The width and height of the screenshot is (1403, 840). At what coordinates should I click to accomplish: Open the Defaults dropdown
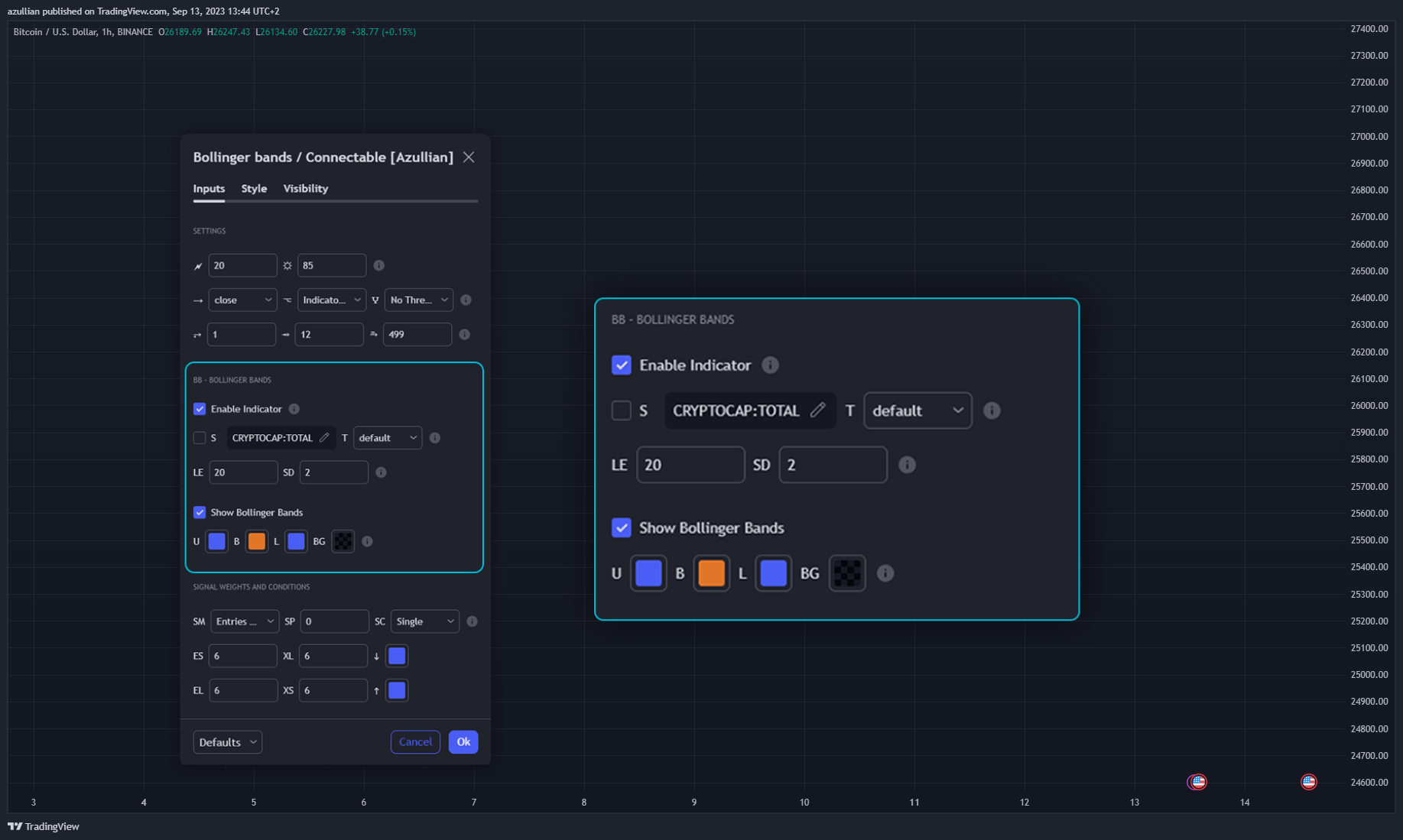[x=227, y=742]
